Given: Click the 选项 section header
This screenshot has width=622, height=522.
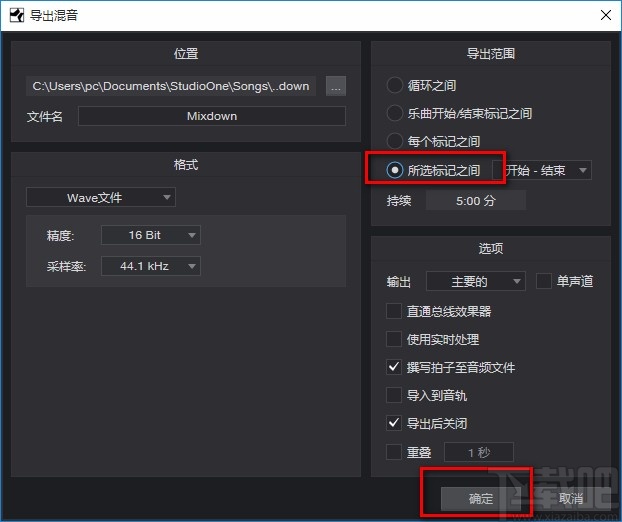Looking at the screenshot, I should 491,248.
